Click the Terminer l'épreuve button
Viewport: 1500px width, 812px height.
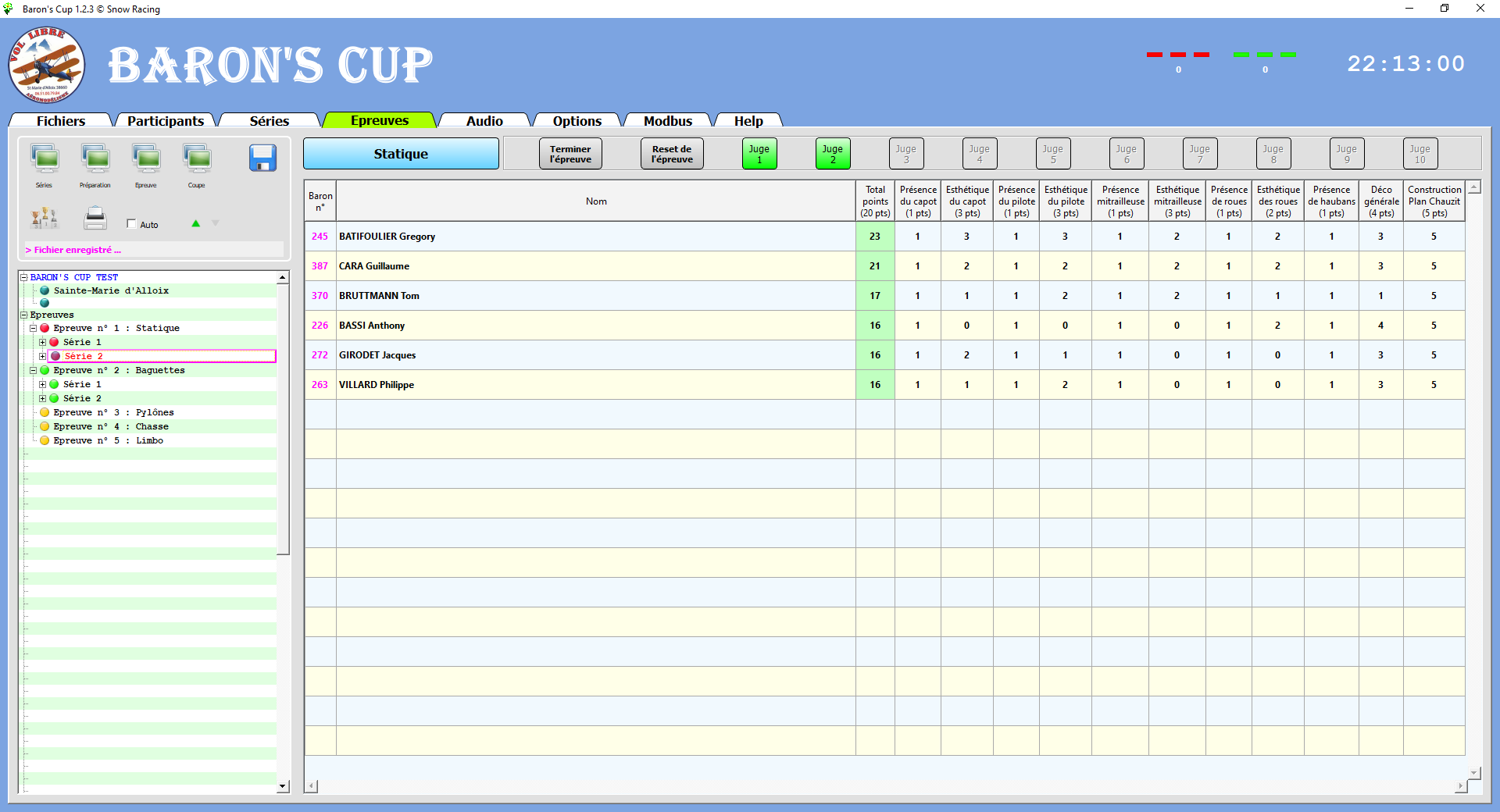coord(570,153)
